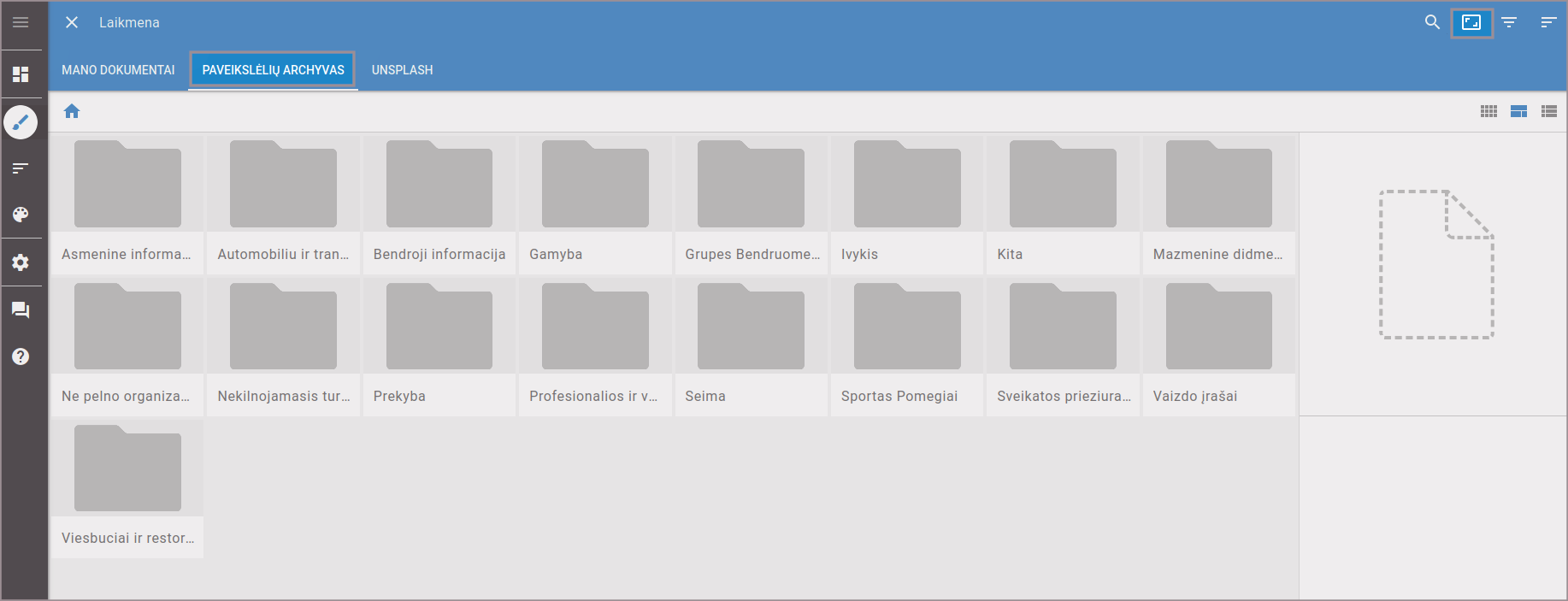This screenshot has height=601, width=1568.
Task: Open the color palette icon in the sidebar
Action: point(21,215)
